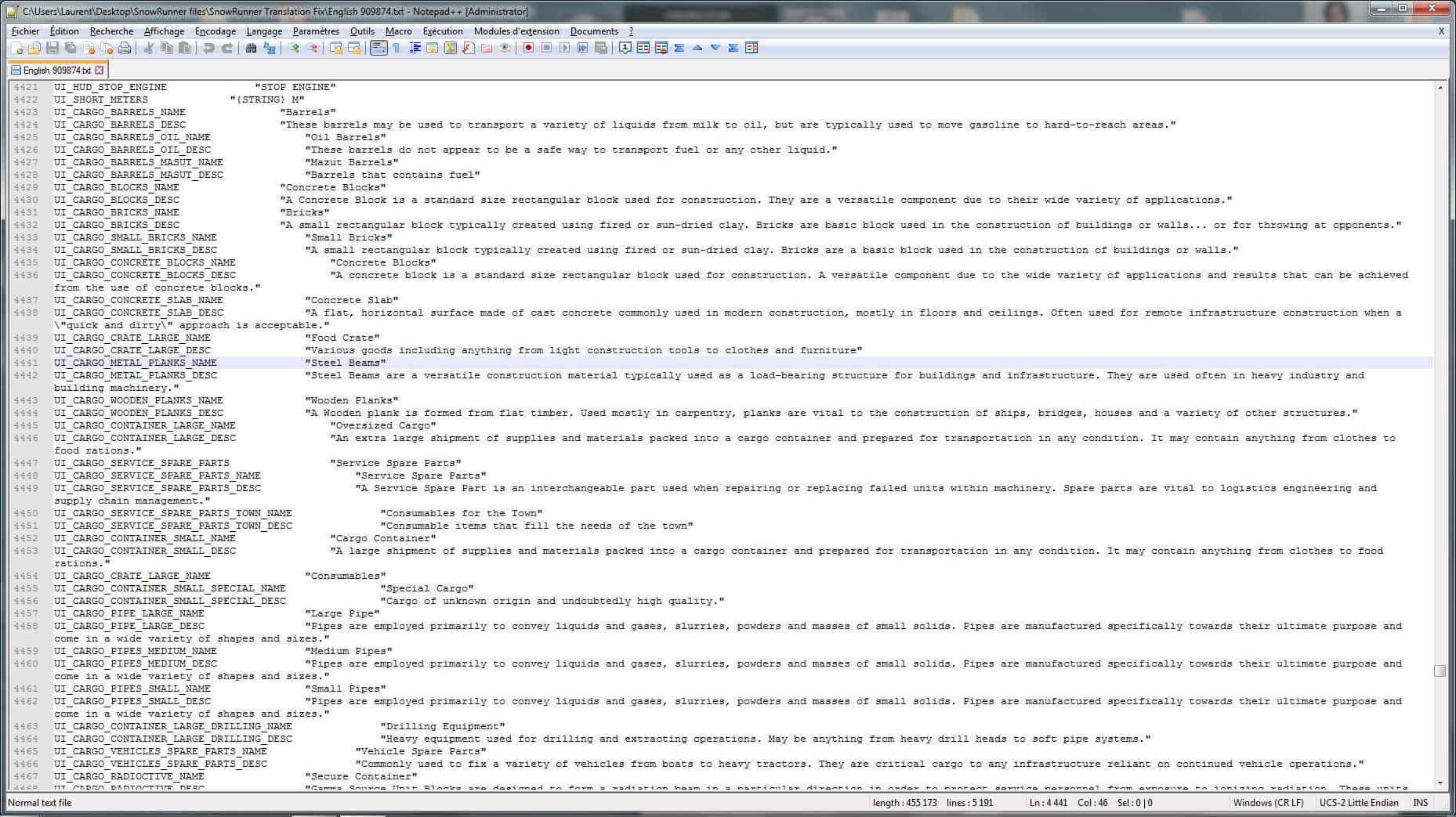The height and width of the screenshot is (817, 1456).
Task: Click the Zoom in icon
Action: [x=294, y=49]
